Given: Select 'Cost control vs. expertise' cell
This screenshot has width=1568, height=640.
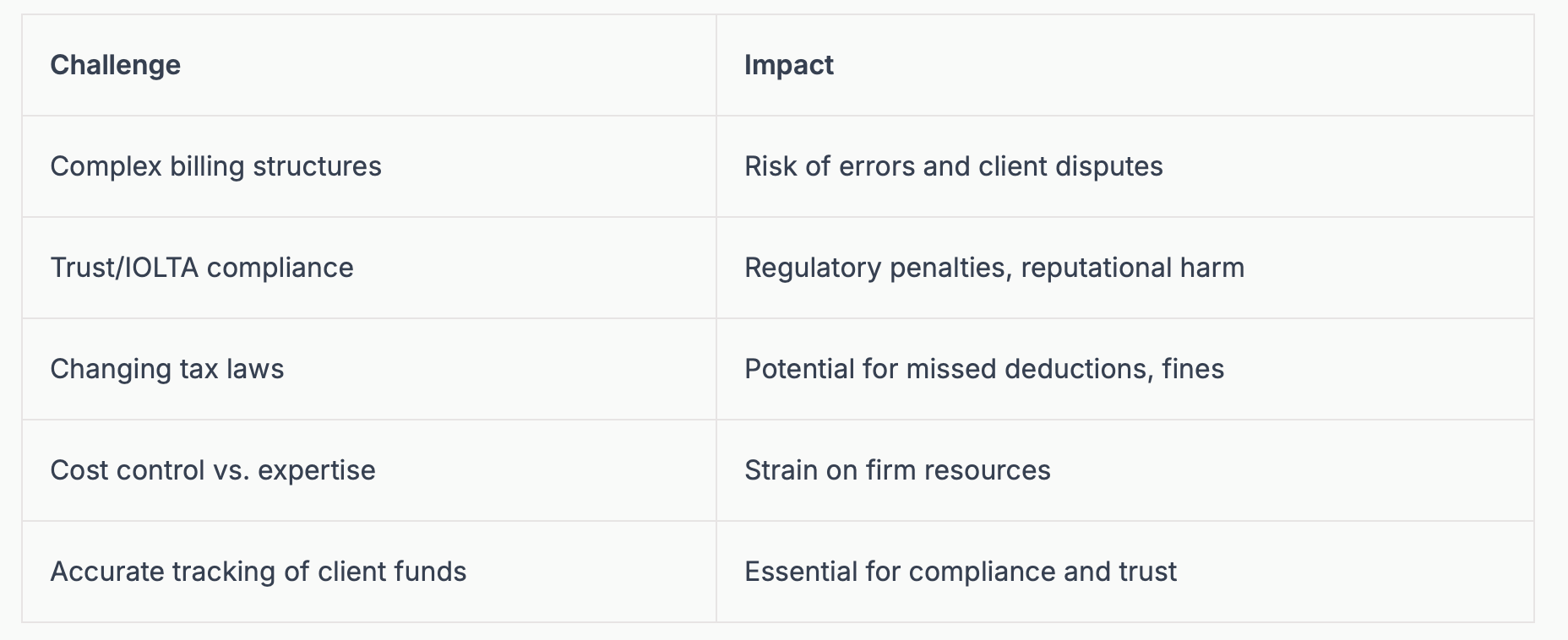Looking at the screenshot, I should [212, 470].
